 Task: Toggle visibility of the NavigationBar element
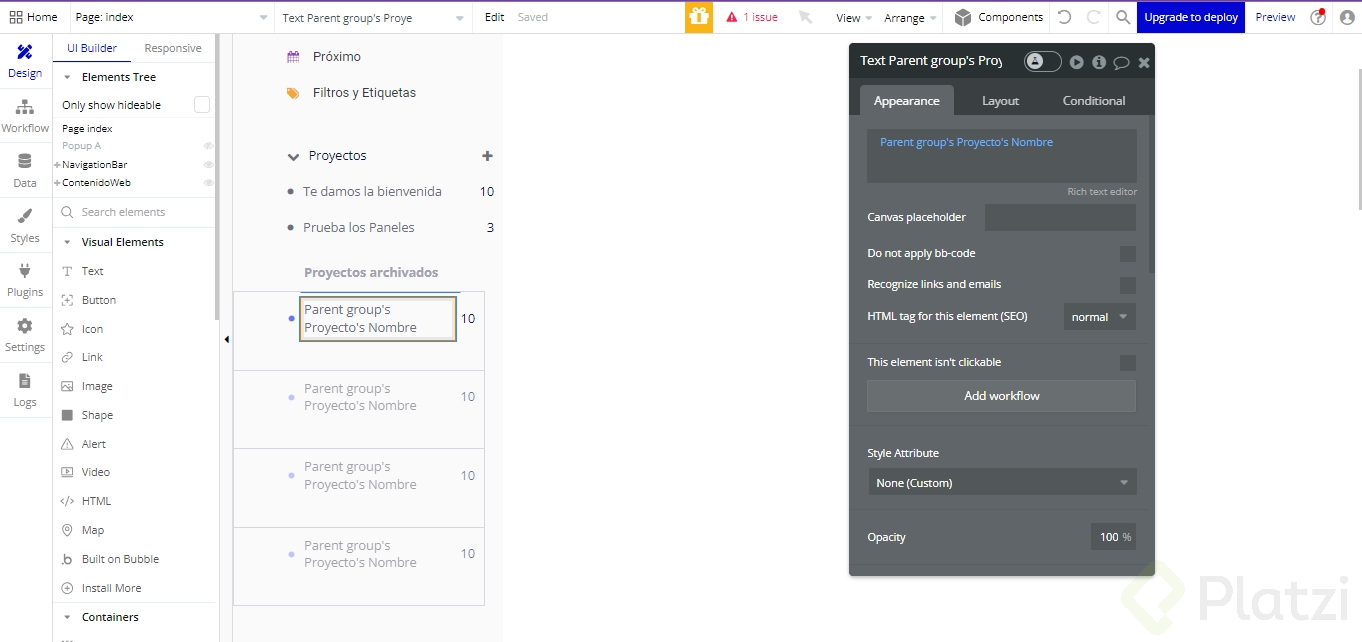tap(209, 165)
